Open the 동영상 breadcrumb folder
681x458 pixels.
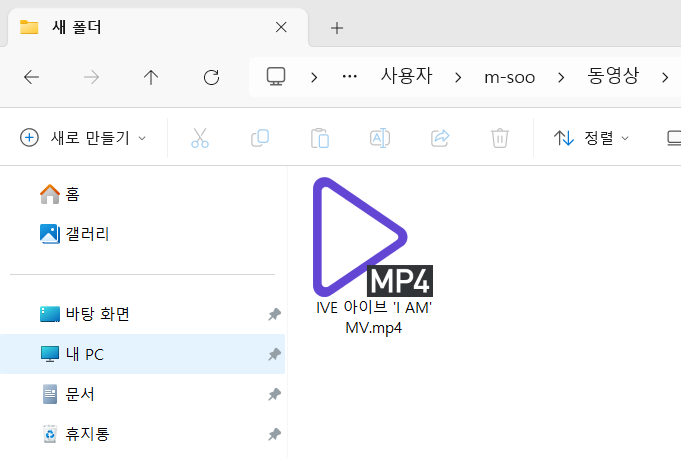pos(613,76)
